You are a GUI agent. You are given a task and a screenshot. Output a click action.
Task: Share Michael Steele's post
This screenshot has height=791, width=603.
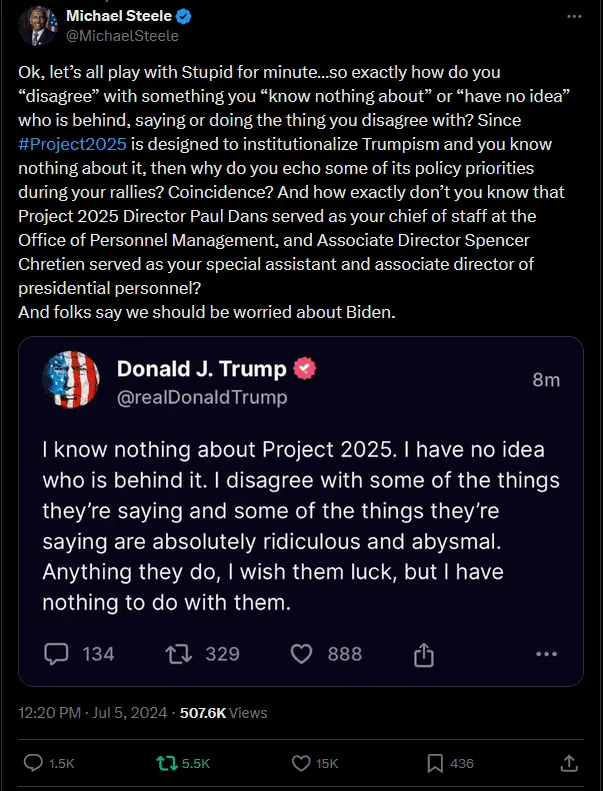[x=569, y=763]
